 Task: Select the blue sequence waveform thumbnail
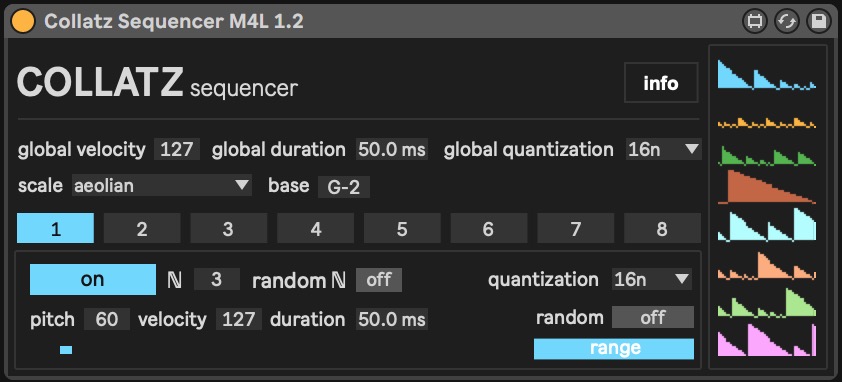click(767, 75)
